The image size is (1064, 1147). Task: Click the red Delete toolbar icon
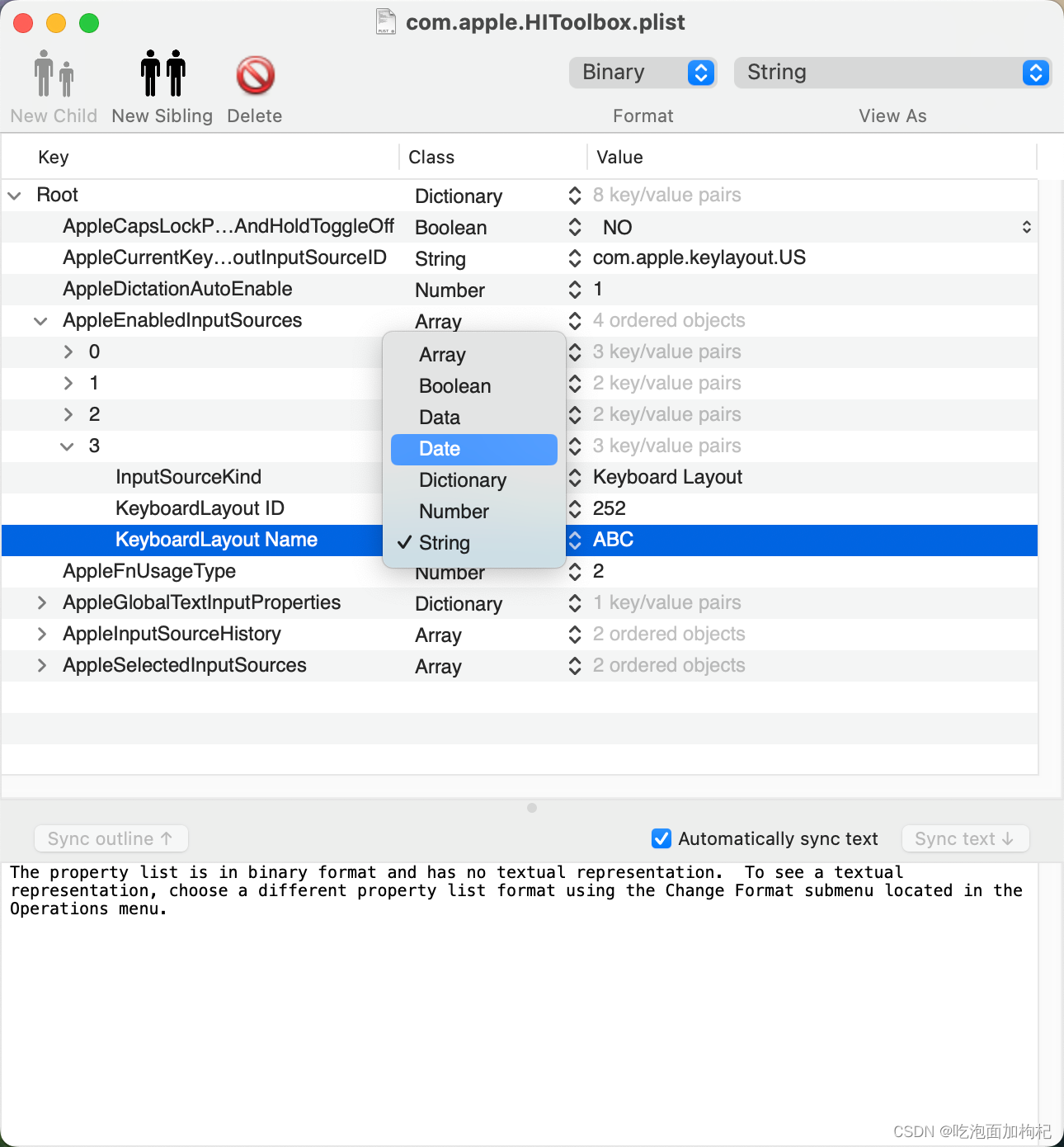pyautogui.click(x=255, y=75)
